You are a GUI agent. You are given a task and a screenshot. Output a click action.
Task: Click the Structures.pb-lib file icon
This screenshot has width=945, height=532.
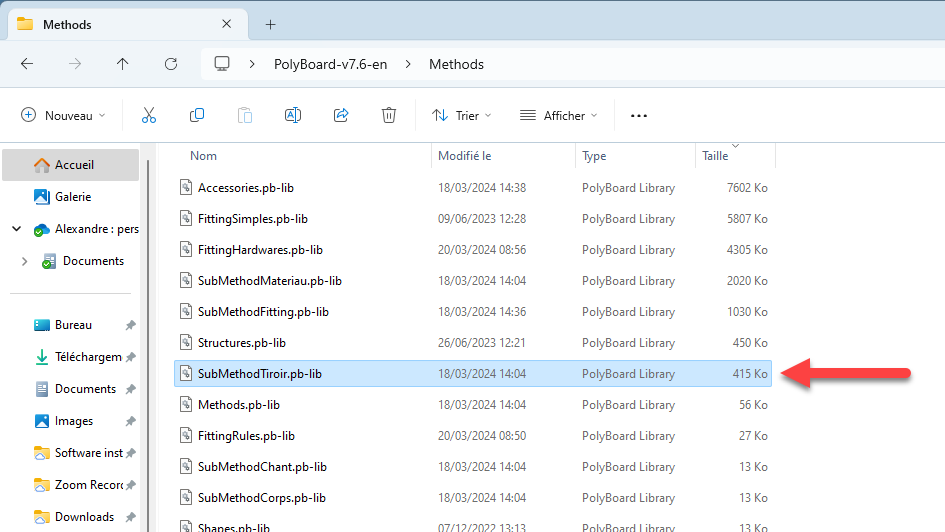pyautogui.click(x=186, y=342)
